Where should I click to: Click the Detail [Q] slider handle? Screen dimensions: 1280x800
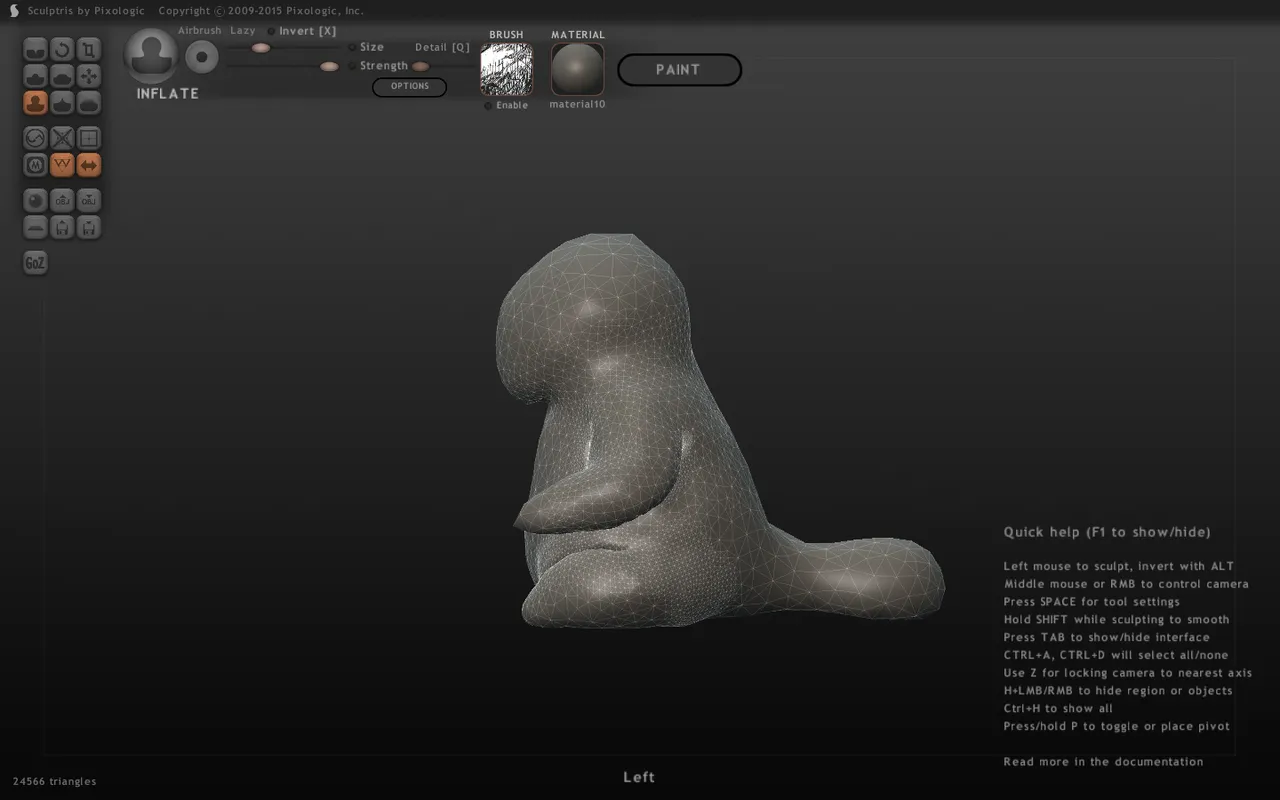pyautogui.click(x=420, y=66)
